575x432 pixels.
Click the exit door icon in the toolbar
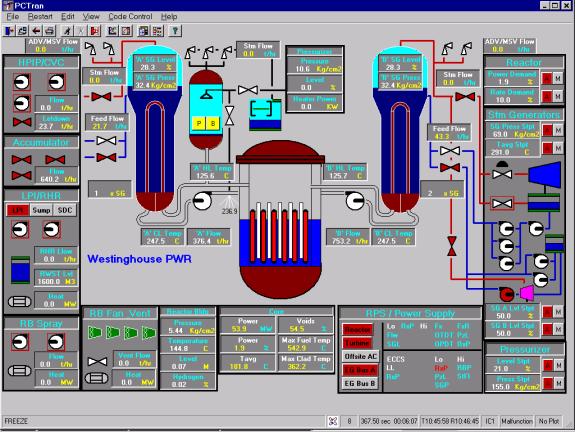pos(9,31)
